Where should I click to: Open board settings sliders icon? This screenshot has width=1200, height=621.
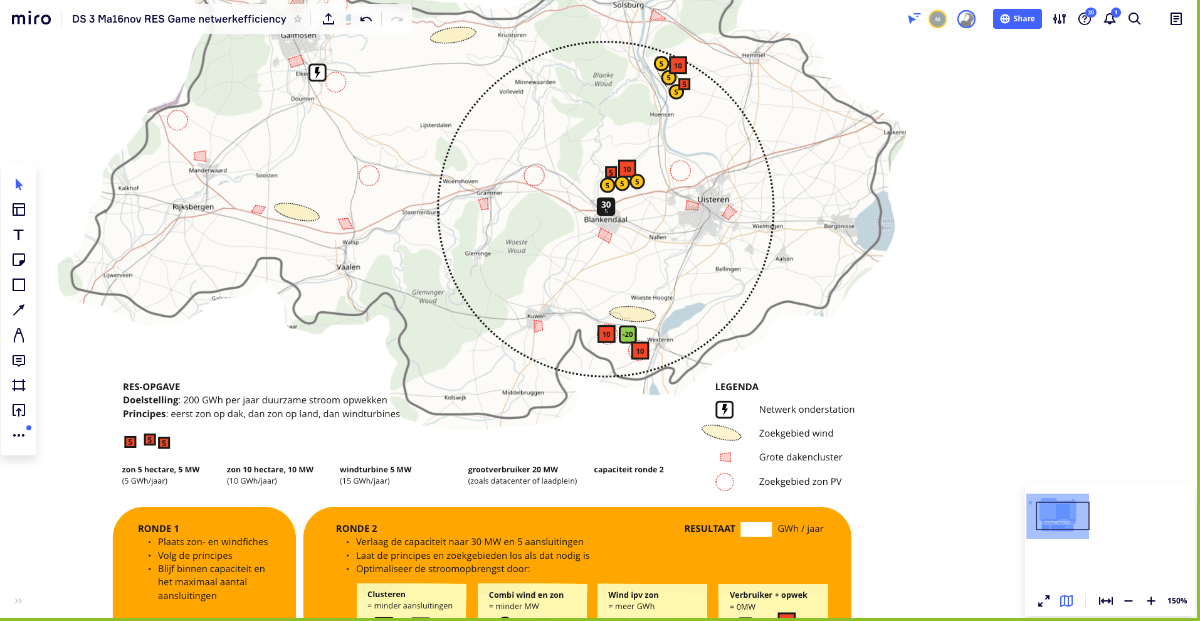1060,19
